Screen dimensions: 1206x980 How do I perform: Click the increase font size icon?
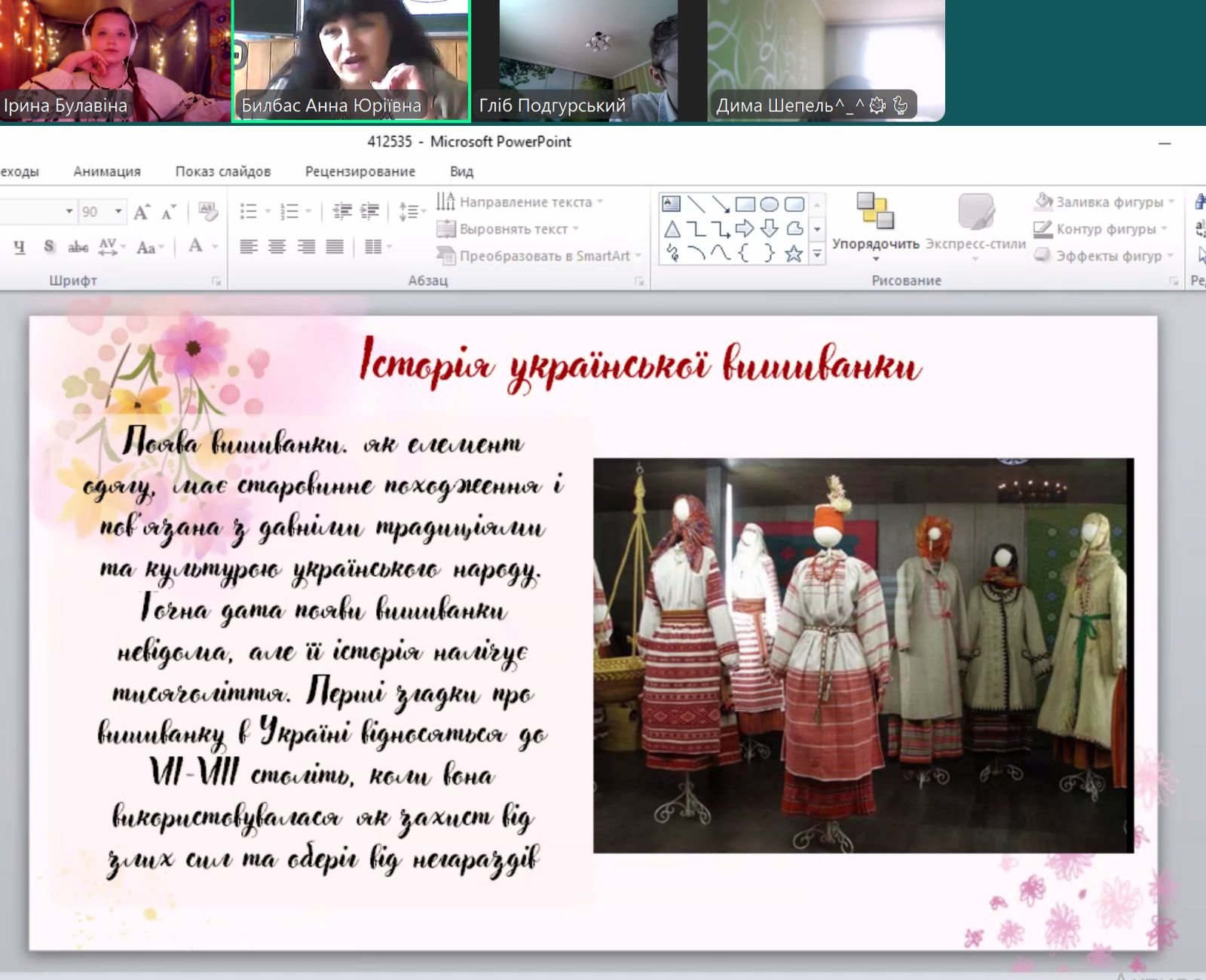coord(142,212)
